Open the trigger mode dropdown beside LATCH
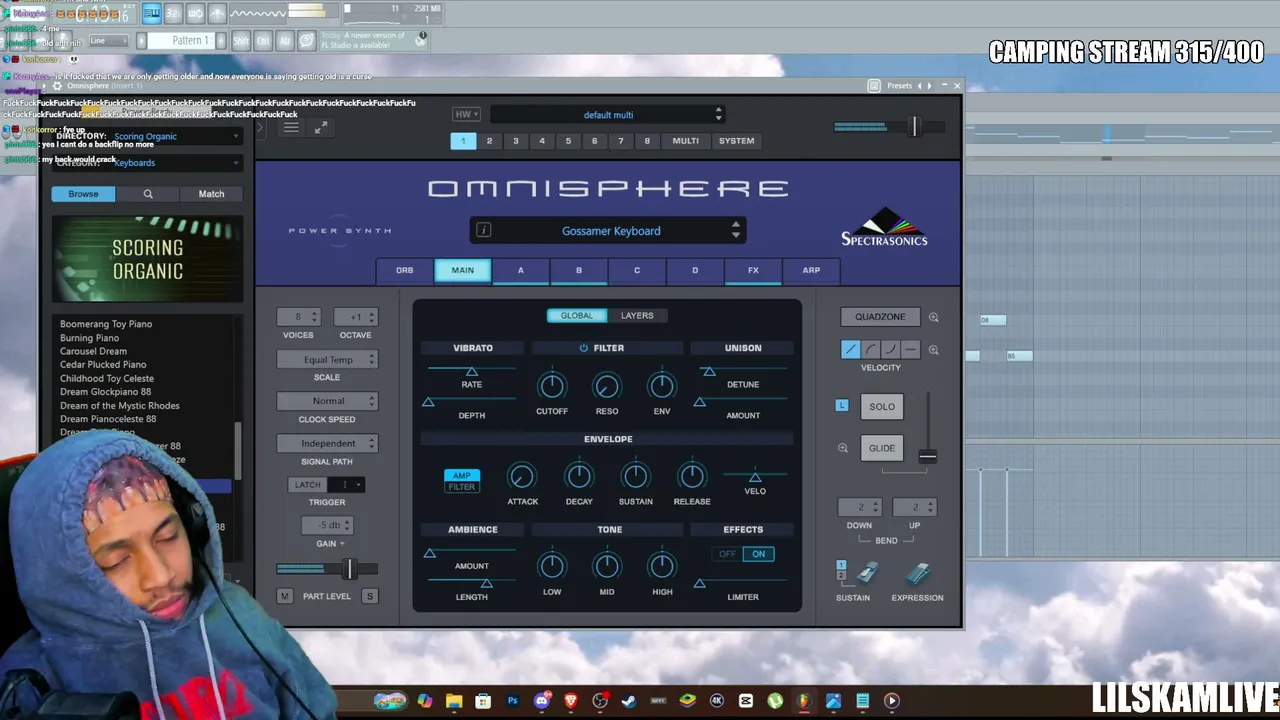Viewport: 1280px width, 720px height. pyautogui.click(x=346, y=485)
